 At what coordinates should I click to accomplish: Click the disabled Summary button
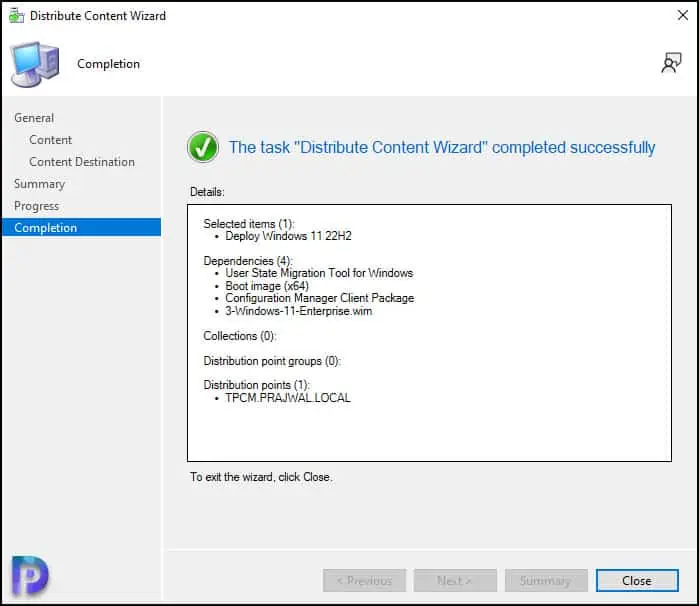click(546, 580)
